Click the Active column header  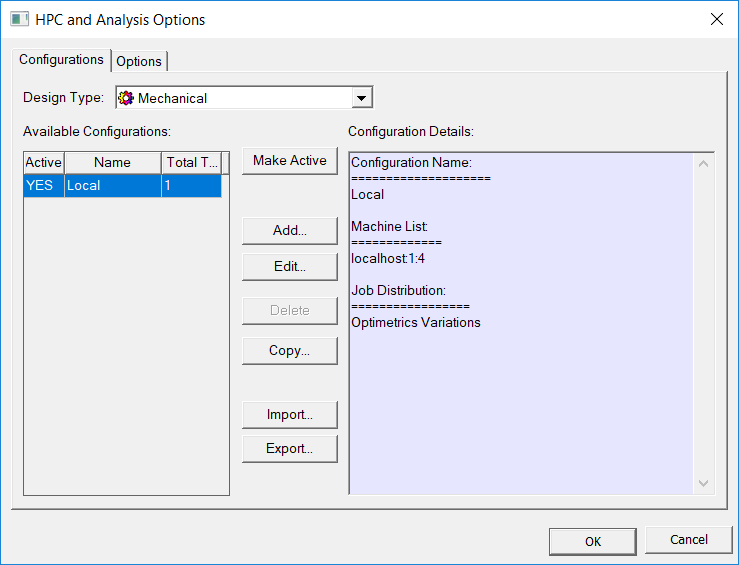(x=43, y=162)
